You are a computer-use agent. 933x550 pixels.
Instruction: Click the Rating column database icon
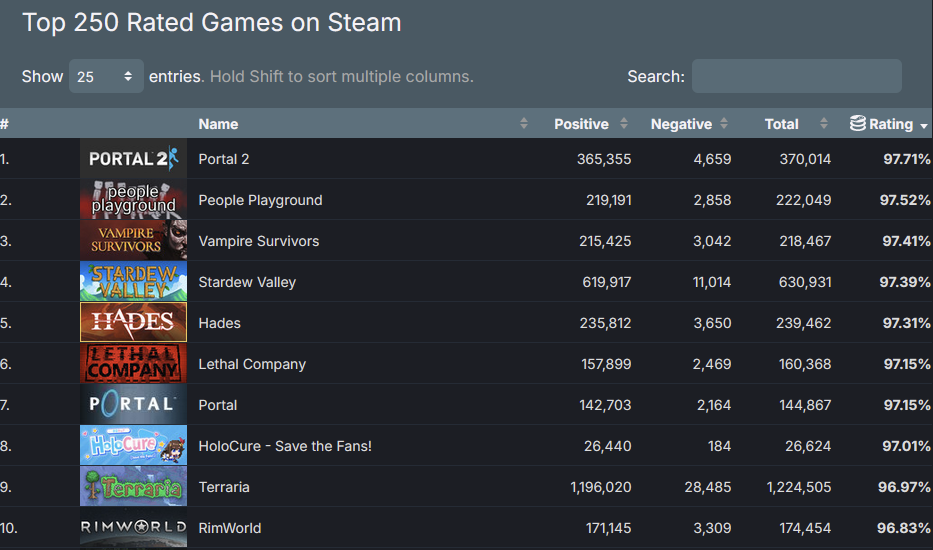857,124
